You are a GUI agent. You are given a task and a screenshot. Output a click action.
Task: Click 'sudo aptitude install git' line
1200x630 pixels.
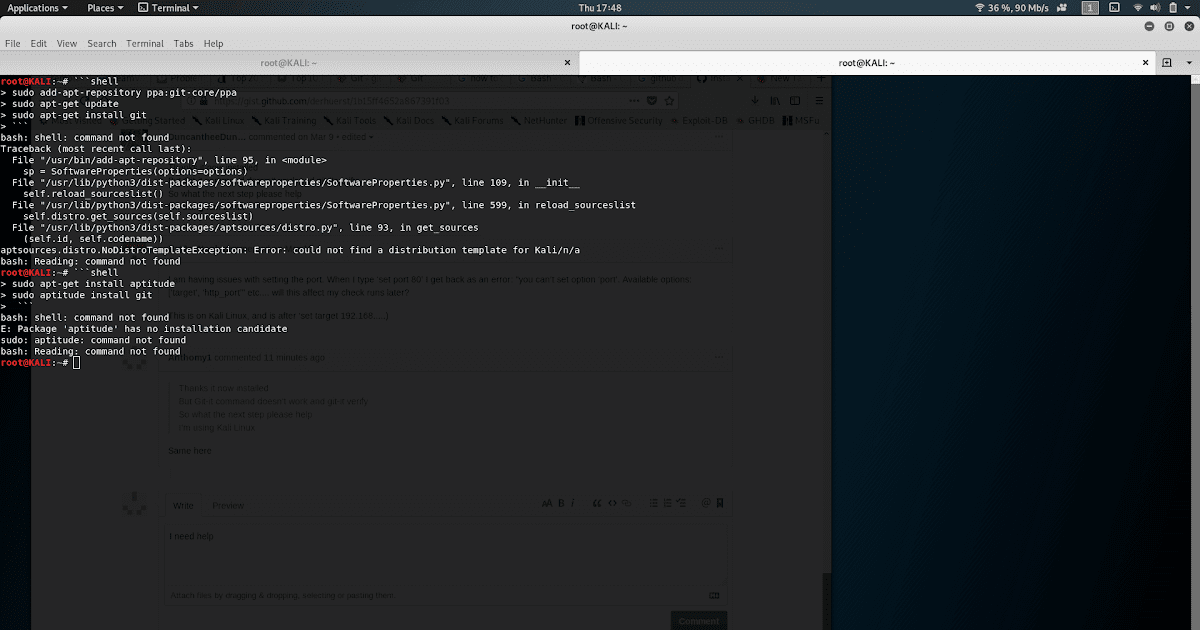click(82, 296)
